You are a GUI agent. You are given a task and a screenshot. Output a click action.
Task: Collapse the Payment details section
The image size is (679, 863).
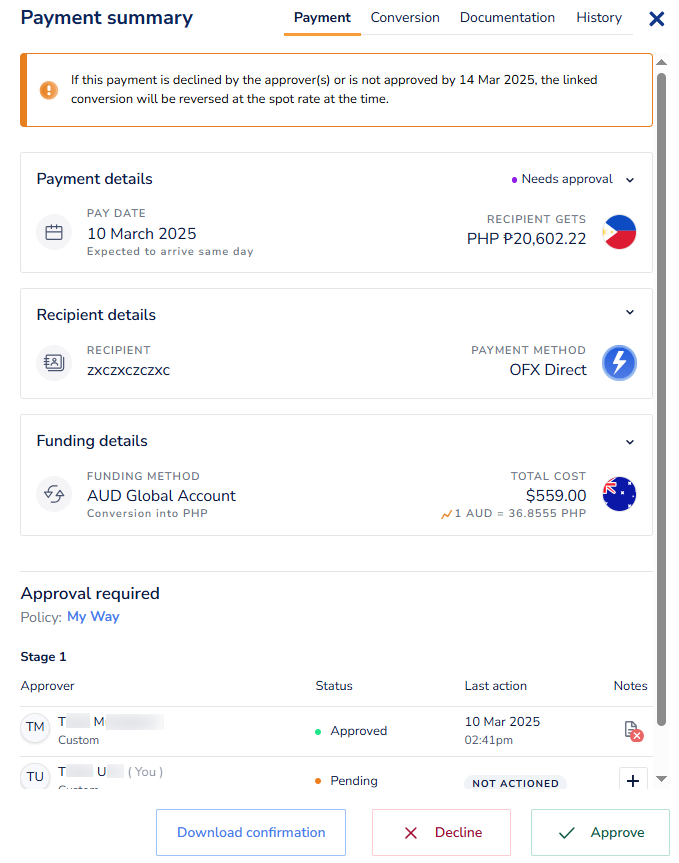[630, 179]
